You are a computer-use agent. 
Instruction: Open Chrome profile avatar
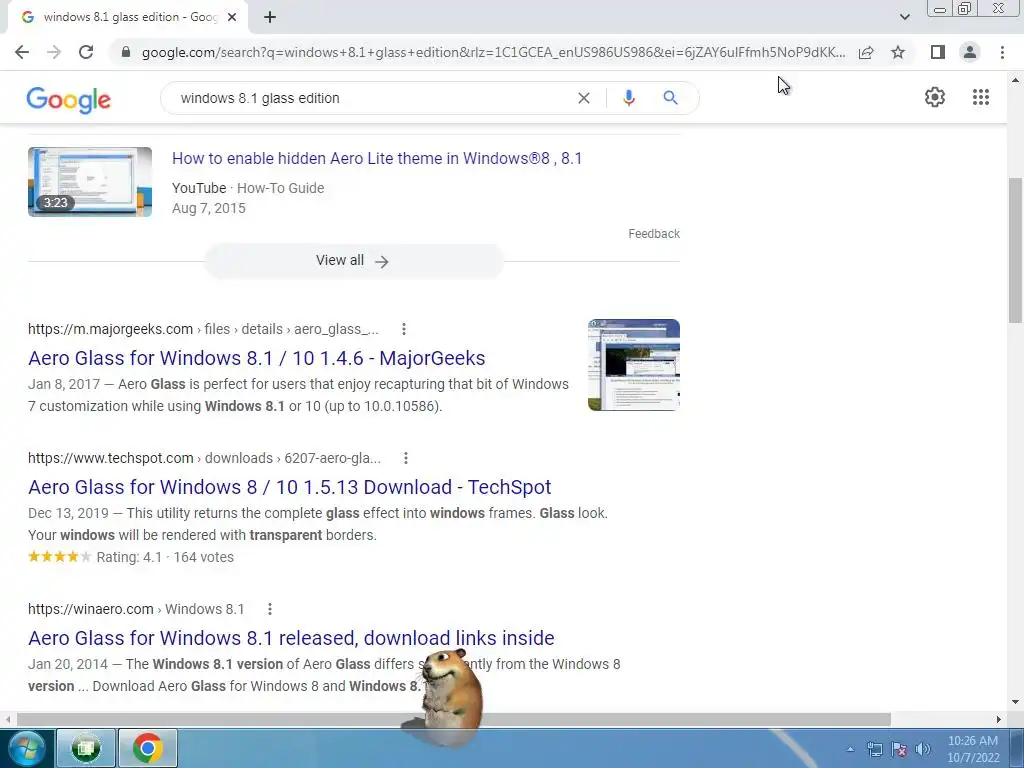click(x=970, y=52)
